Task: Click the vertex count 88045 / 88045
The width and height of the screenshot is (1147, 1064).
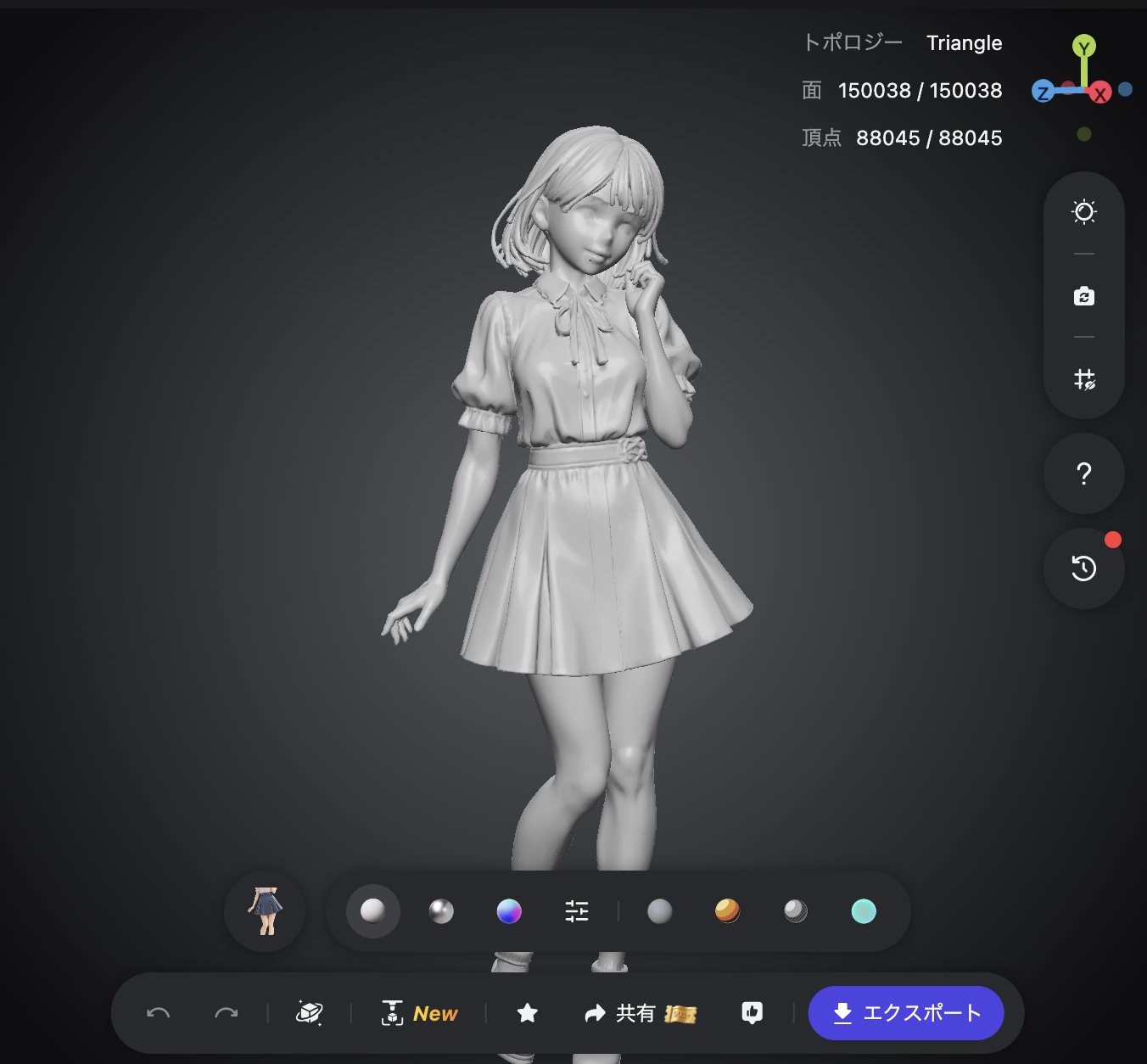Action: 929,138
